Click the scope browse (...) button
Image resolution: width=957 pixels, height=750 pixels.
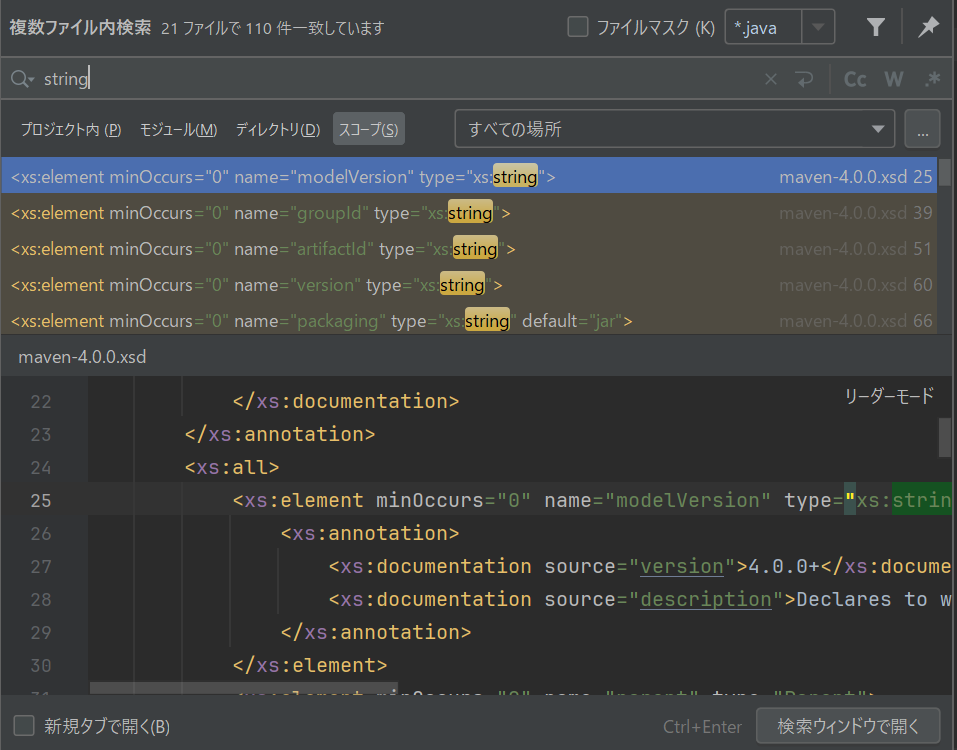[922, 129]
